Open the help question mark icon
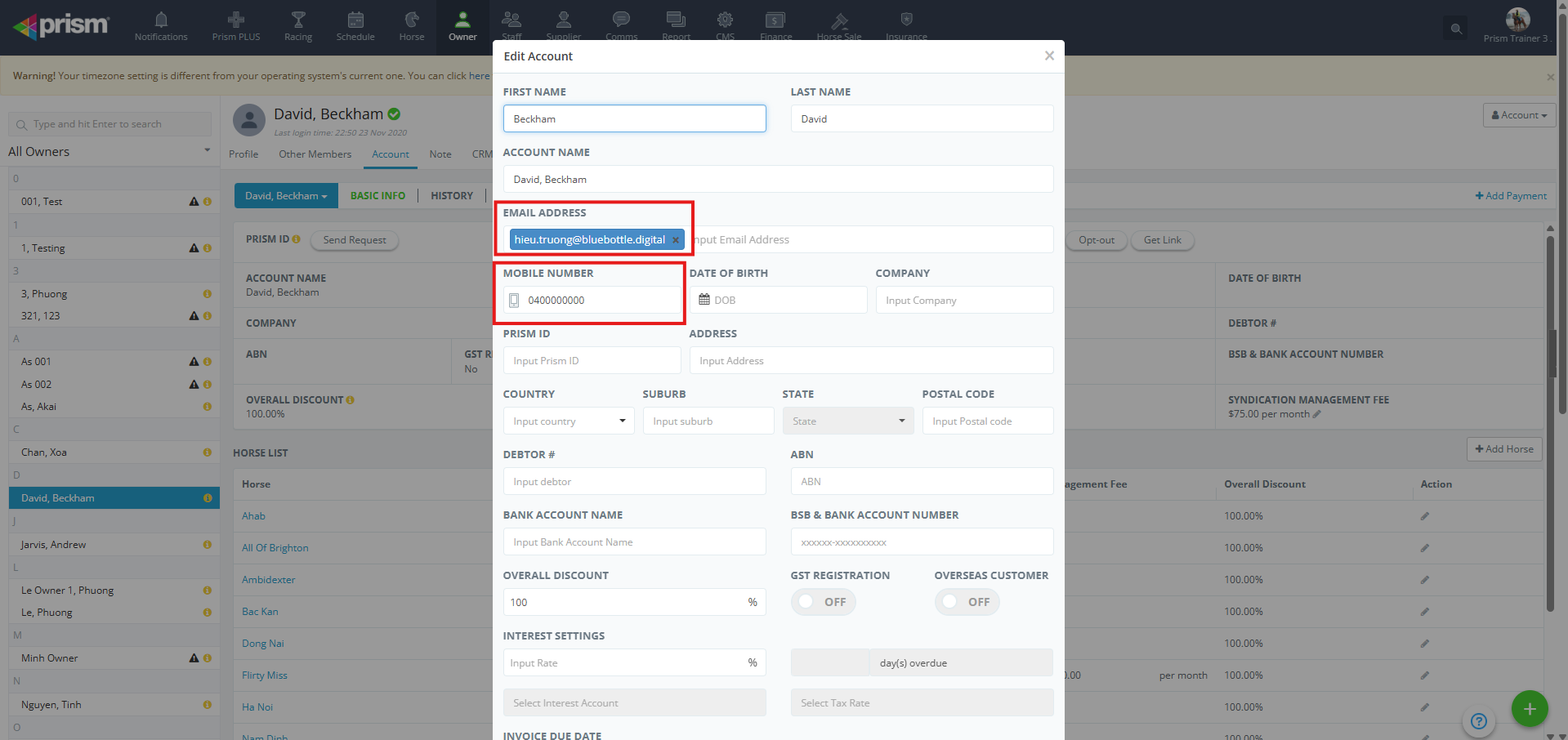This screenshot has height=740, width=1568. pos(1478,721)
